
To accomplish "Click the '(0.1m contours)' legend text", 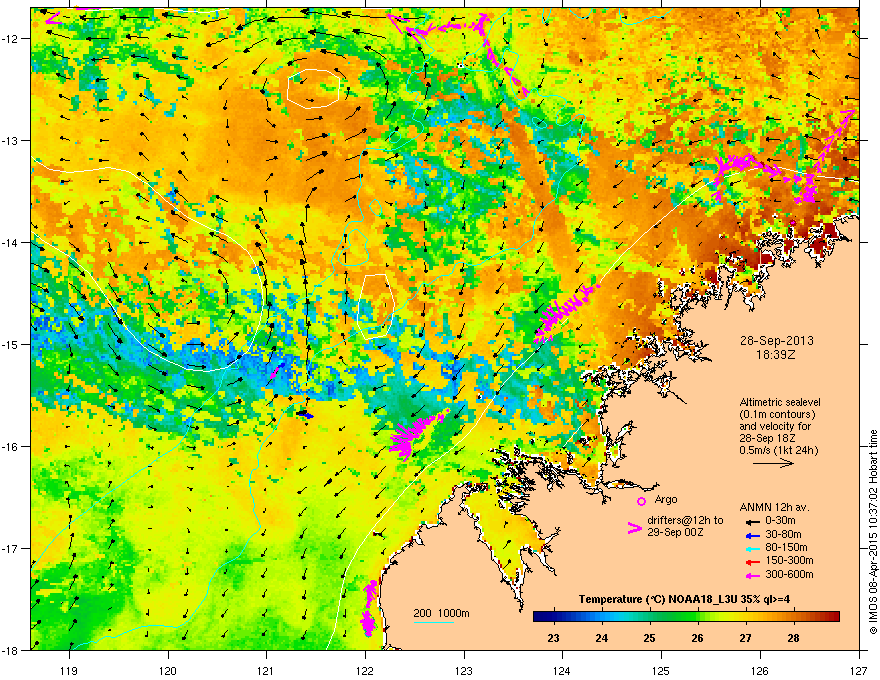I will tap(777, 414).
